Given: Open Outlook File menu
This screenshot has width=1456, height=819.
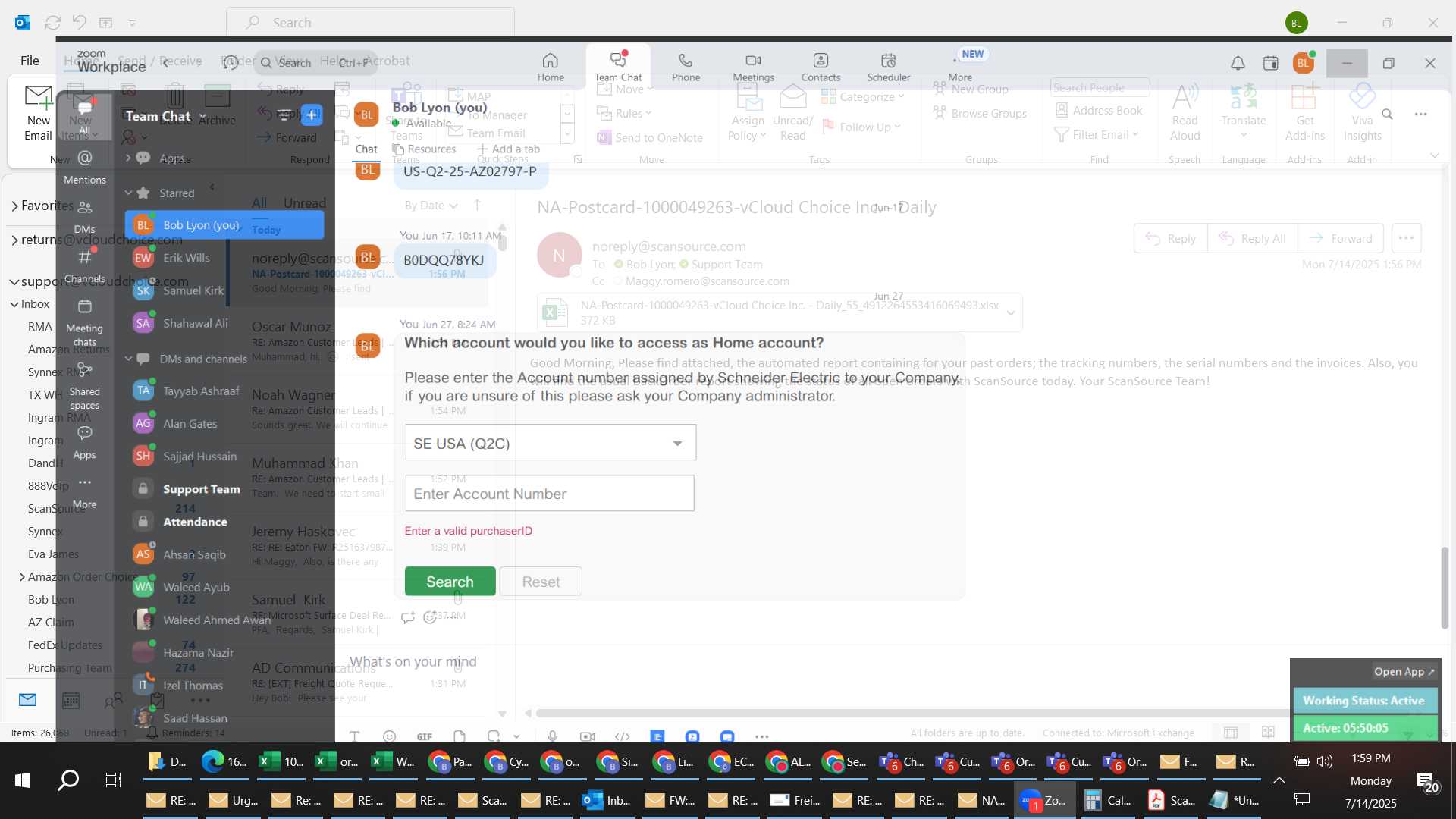Looking at the screenshot, I should (x=30, y=61).
